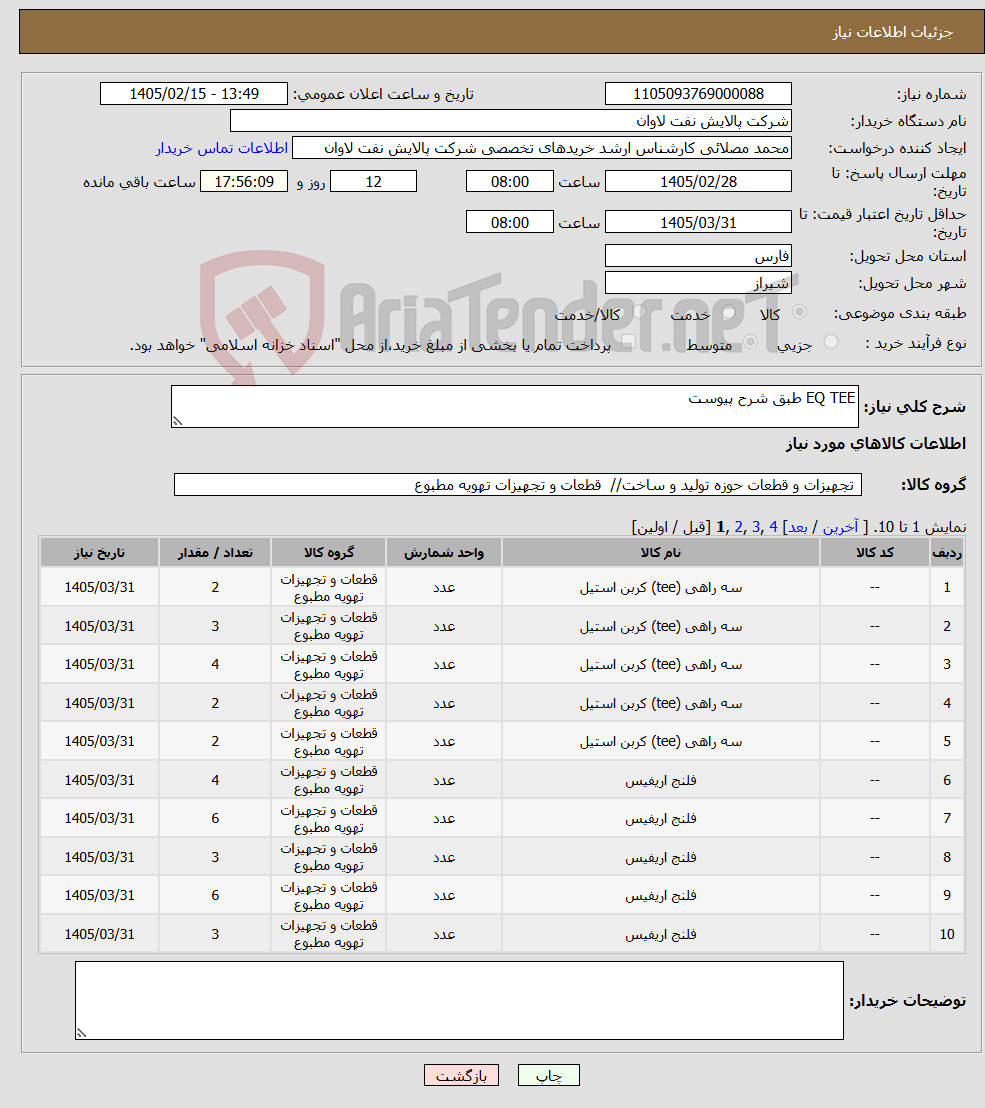Click the remaining time 17:56:09 field
Screen dimensions: 985x1108
[244, 182]
